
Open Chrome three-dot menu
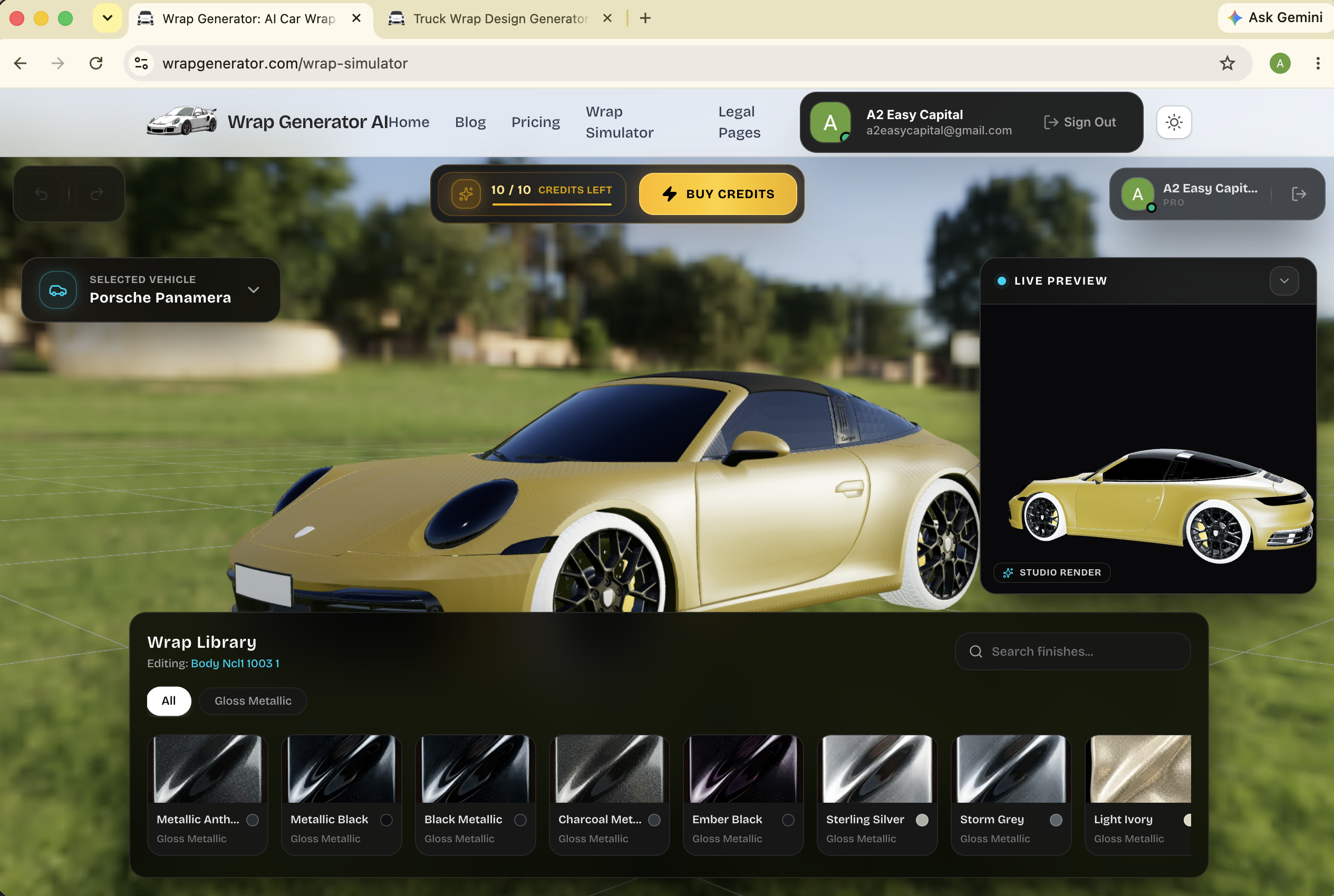click(x=1318, y=63)
